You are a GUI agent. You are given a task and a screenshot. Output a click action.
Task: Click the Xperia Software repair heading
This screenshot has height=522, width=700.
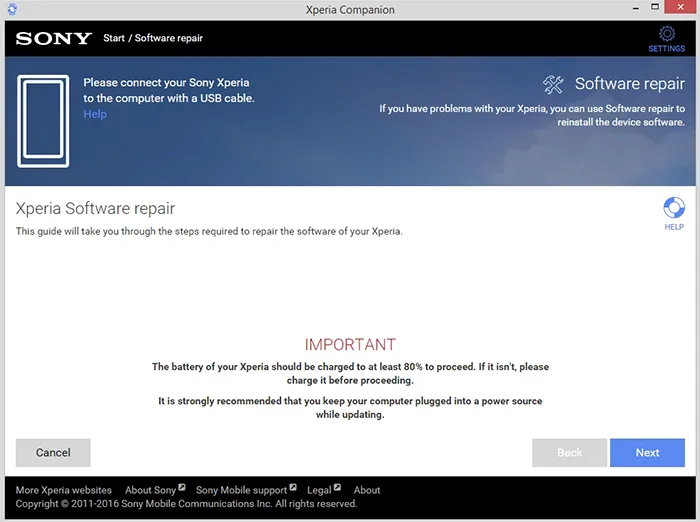[95, 208]
